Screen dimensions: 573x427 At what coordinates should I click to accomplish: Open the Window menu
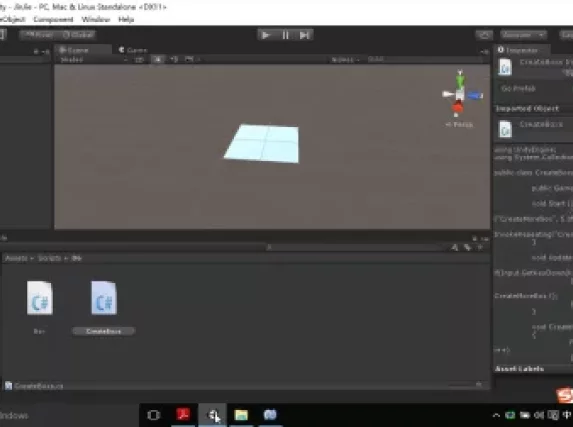pos(96,19)
